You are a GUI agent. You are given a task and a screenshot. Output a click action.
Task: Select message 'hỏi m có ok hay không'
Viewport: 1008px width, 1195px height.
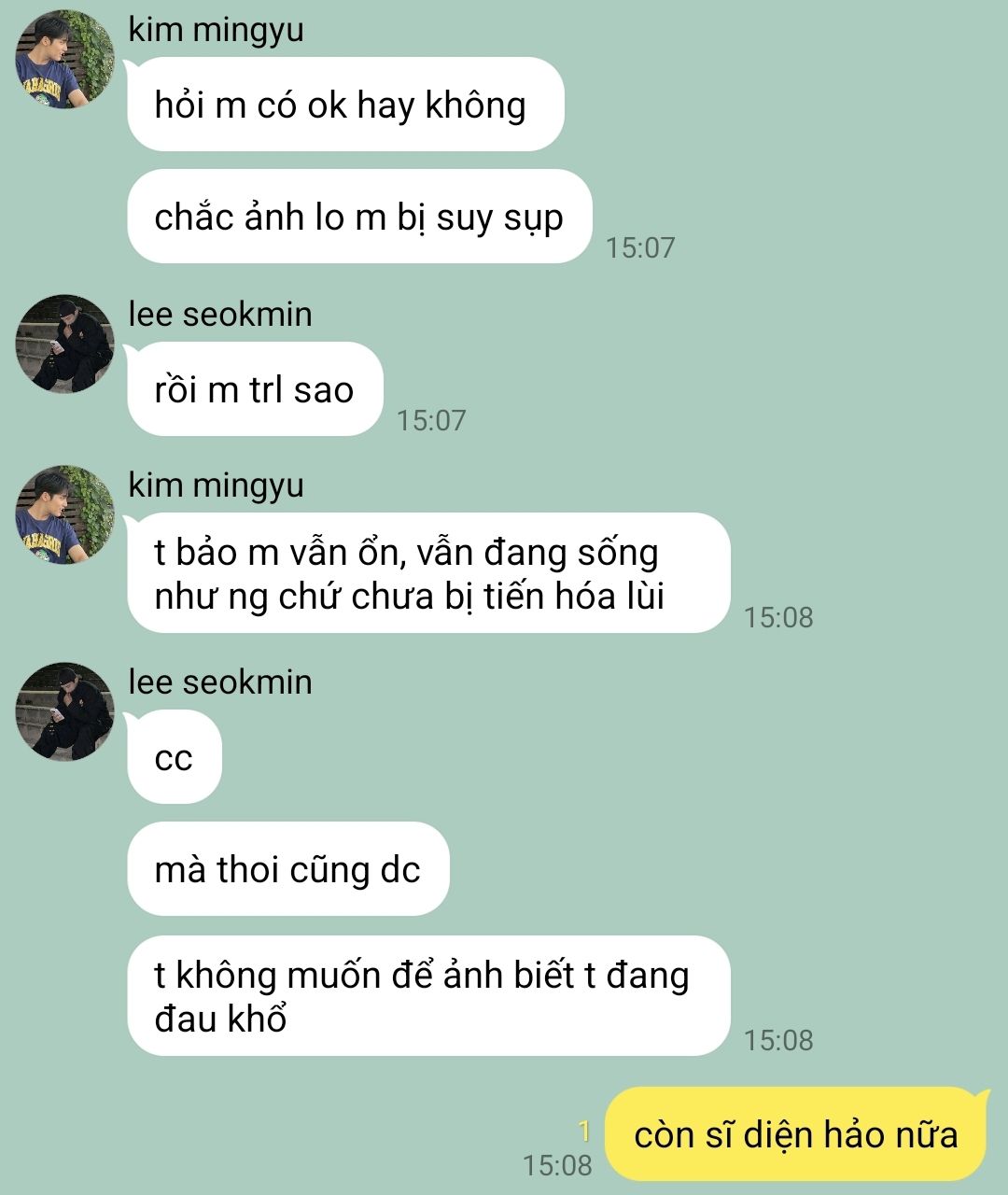(345, 105)
